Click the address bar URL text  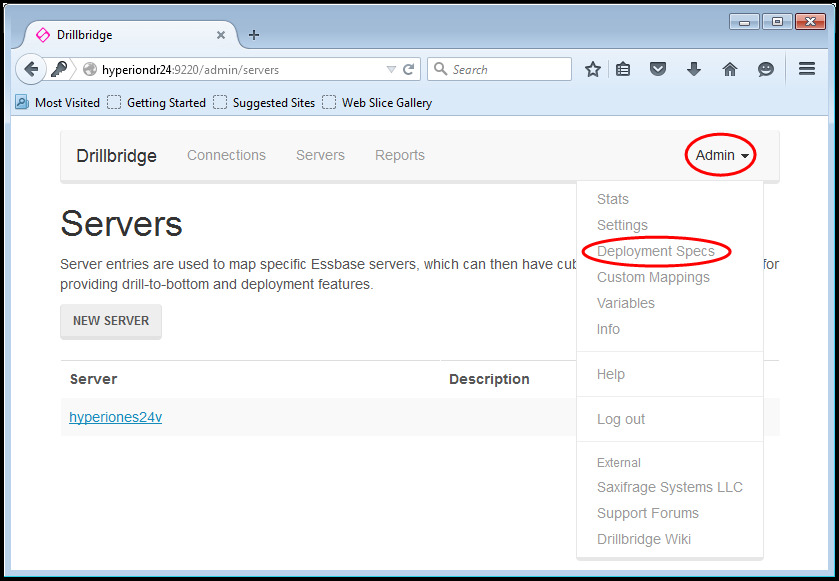pyautogui.click(x=190, y=70)
